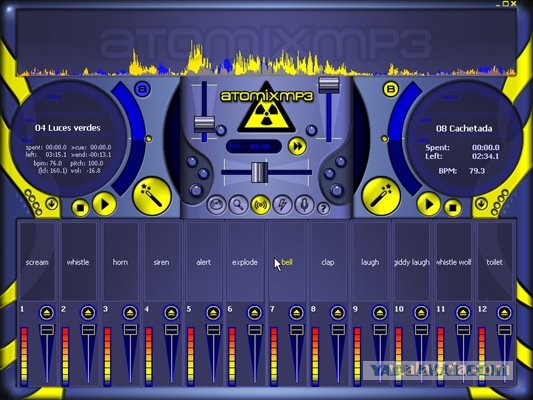Click deck B title 08 Cachetada
This screenshot has height=400, width=533.
pyautogui.click(x=464, y=128)
